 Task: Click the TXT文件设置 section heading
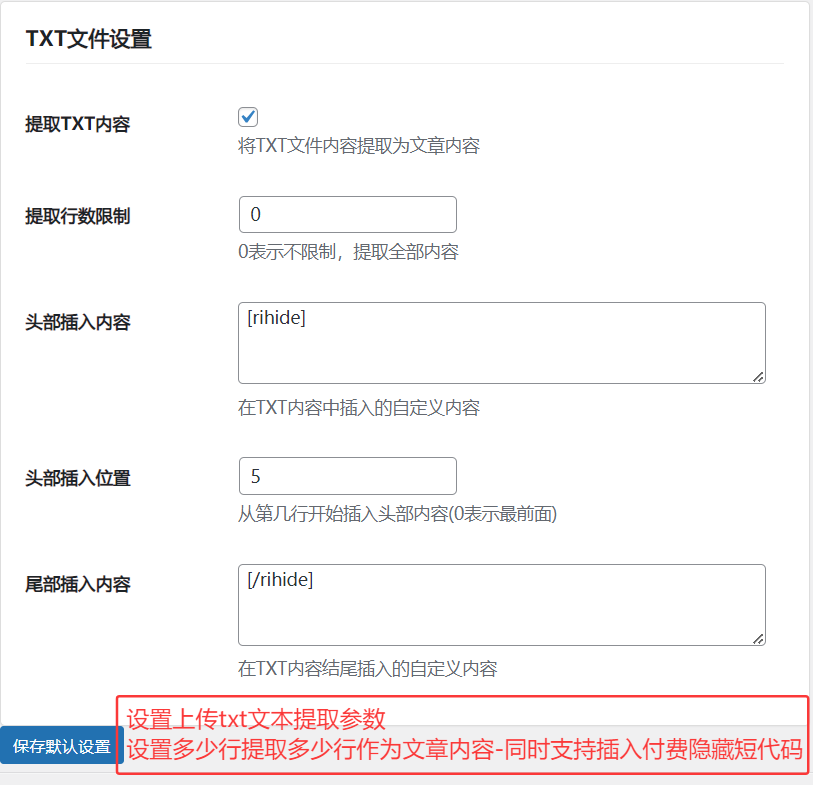[x=88, y=39]
